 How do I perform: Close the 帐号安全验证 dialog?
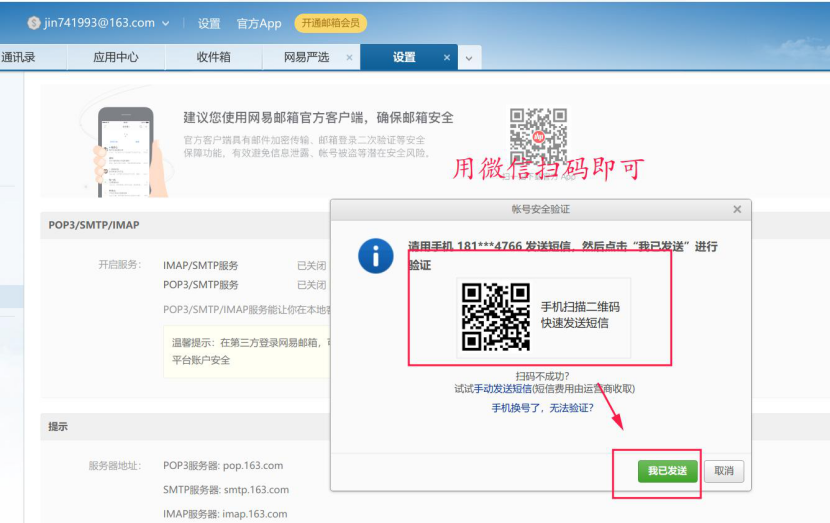737,210
